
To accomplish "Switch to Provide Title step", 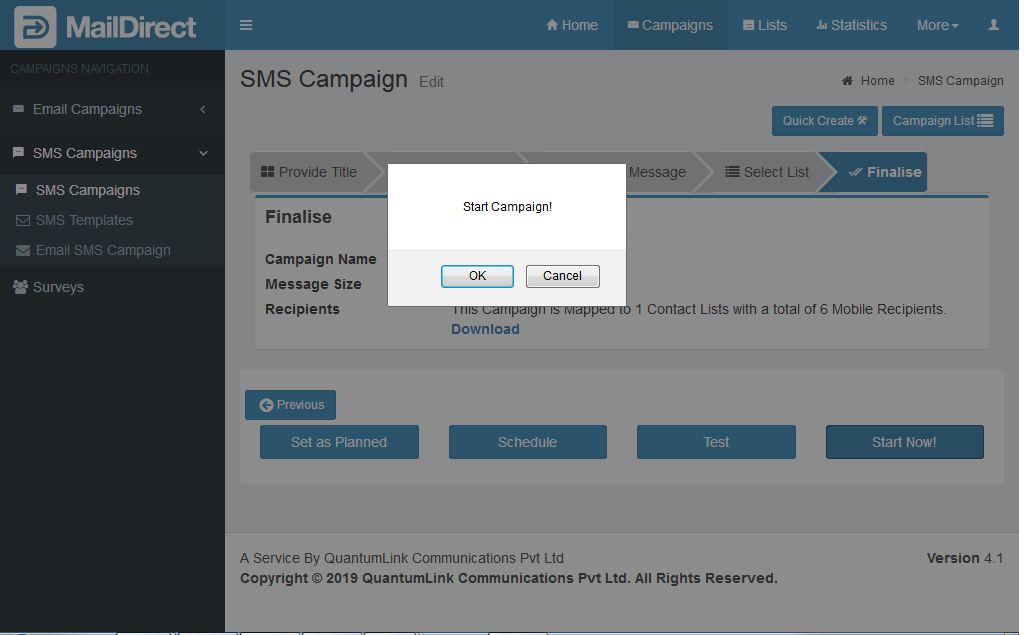I will [x=308, y=172].
